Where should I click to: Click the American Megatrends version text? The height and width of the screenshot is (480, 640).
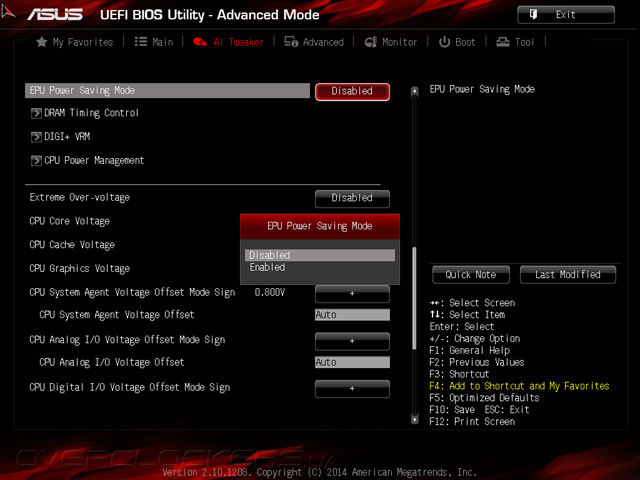320,472
